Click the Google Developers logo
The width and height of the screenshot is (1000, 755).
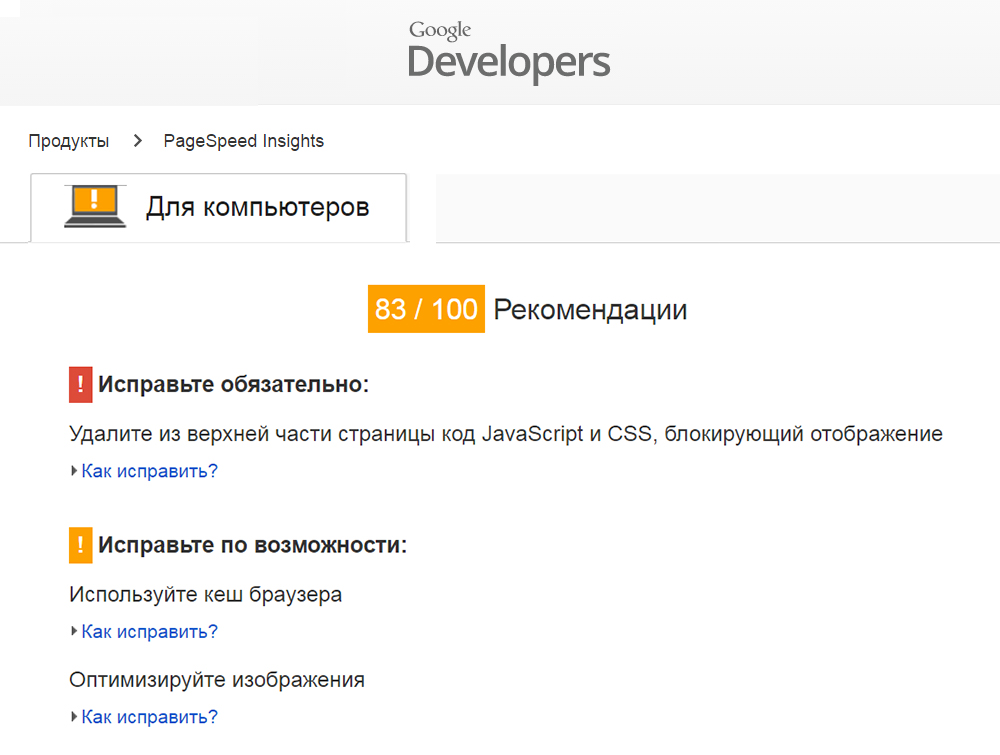(508, 51)
